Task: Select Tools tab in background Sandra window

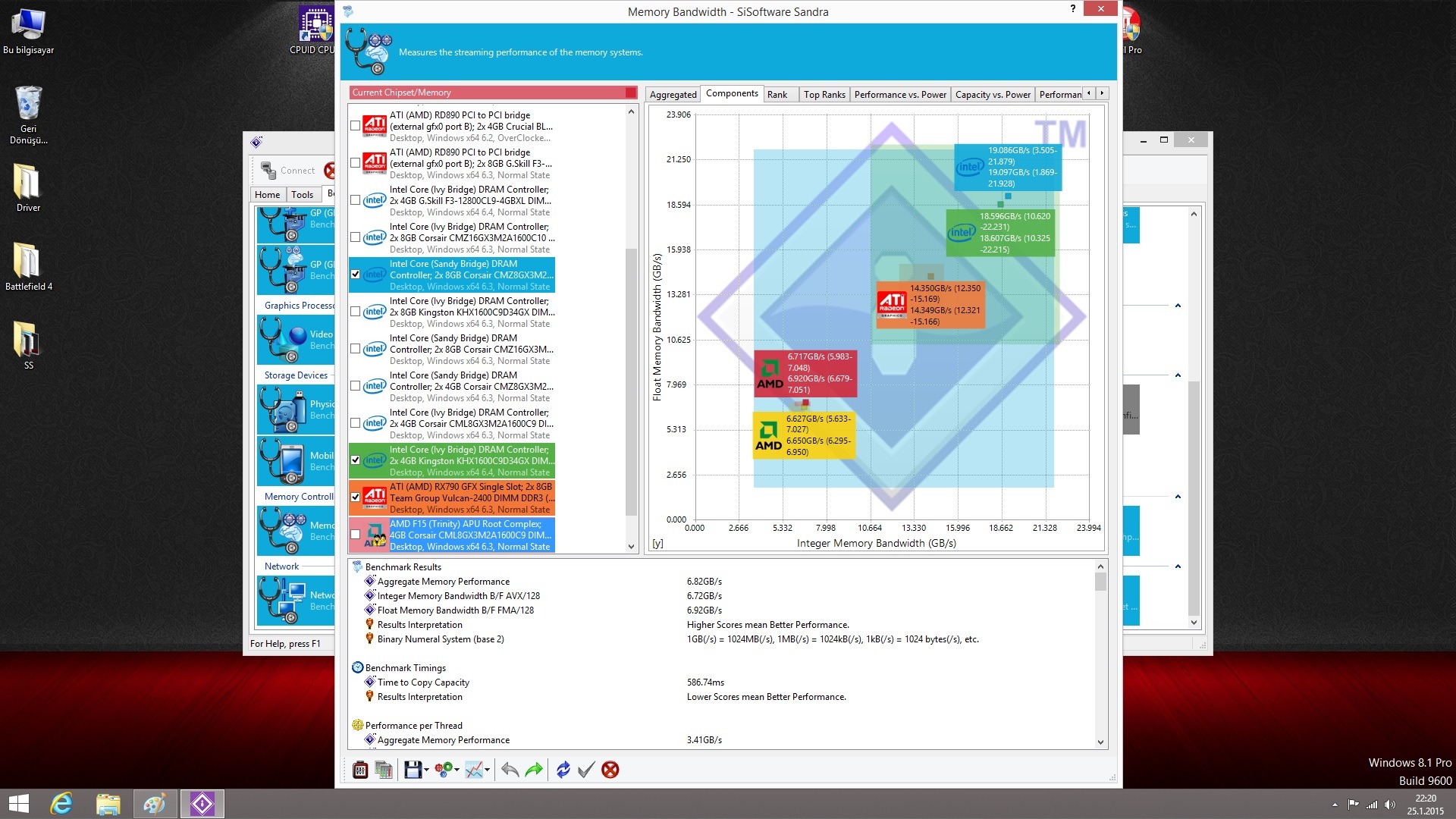Action: [x=302, y=195]
